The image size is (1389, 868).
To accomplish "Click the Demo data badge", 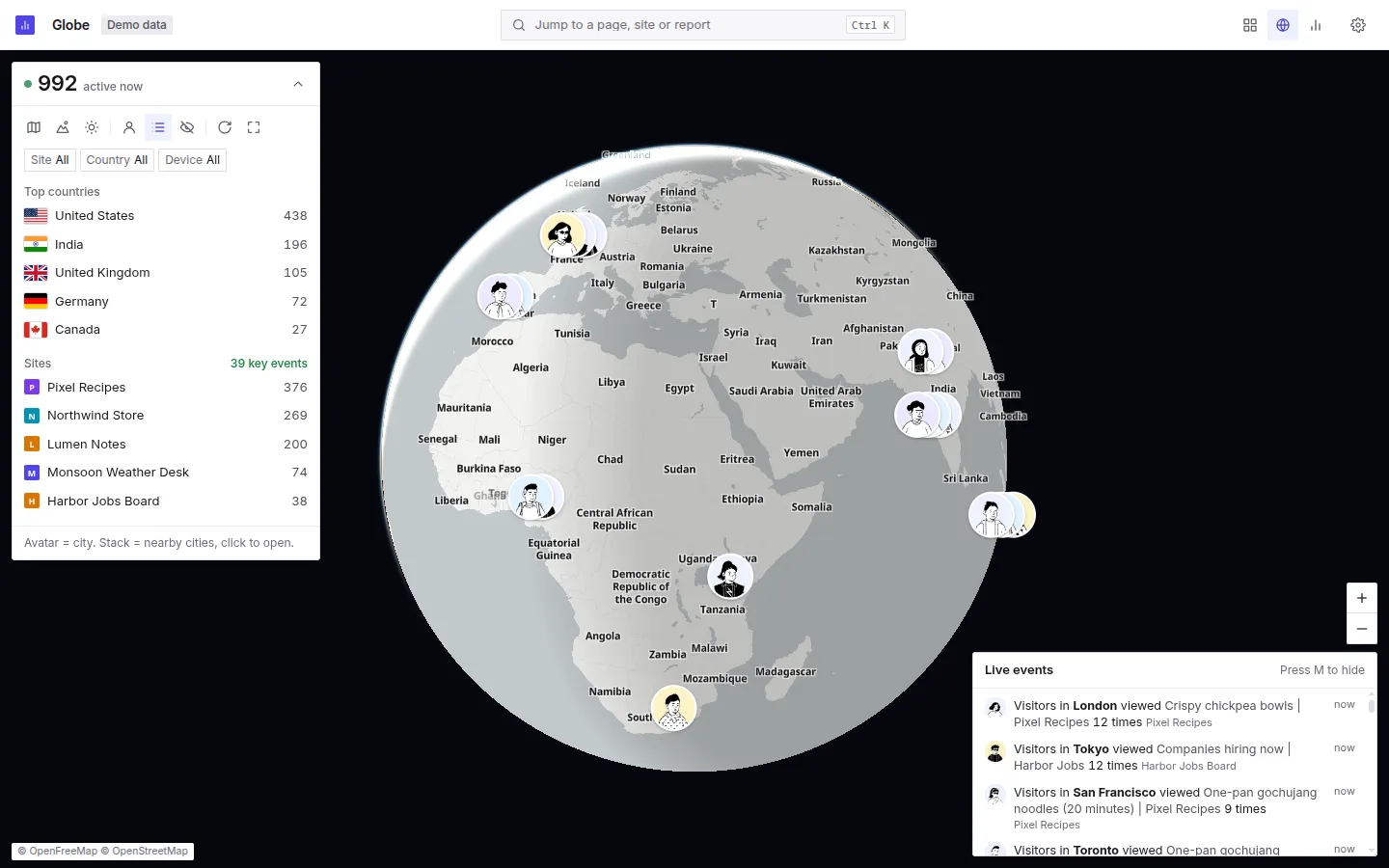I will [137, 25].
